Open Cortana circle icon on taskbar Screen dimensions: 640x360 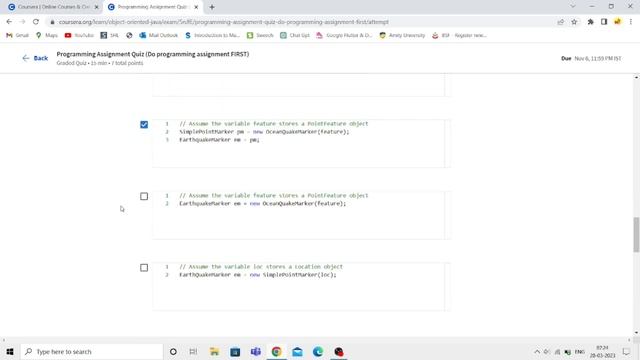pyautogui.click(x=173, y=351)
